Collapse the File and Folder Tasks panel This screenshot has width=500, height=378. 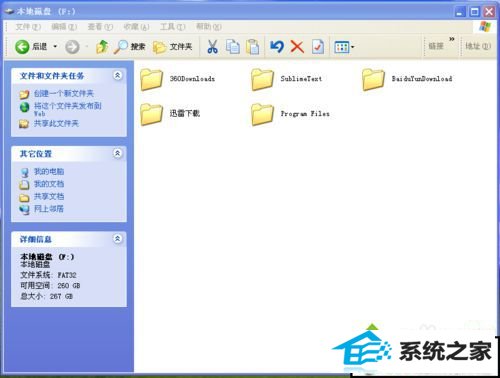(117, 75)
